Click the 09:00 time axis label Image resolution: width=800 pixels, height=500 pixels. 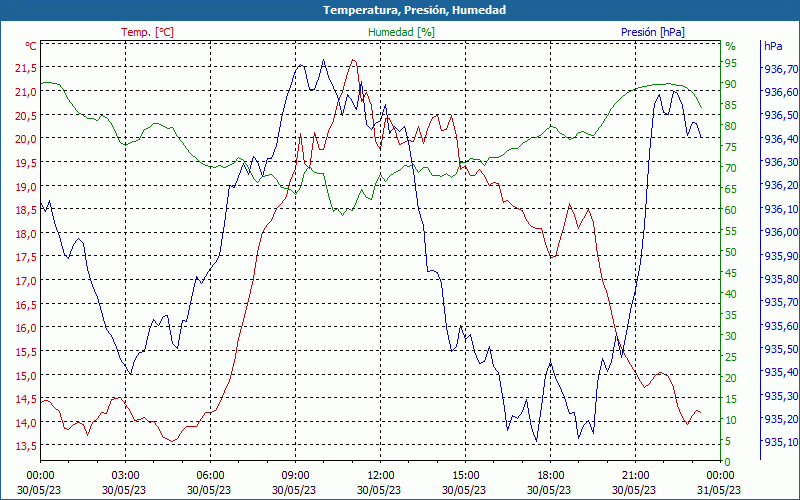coord(295,476)
